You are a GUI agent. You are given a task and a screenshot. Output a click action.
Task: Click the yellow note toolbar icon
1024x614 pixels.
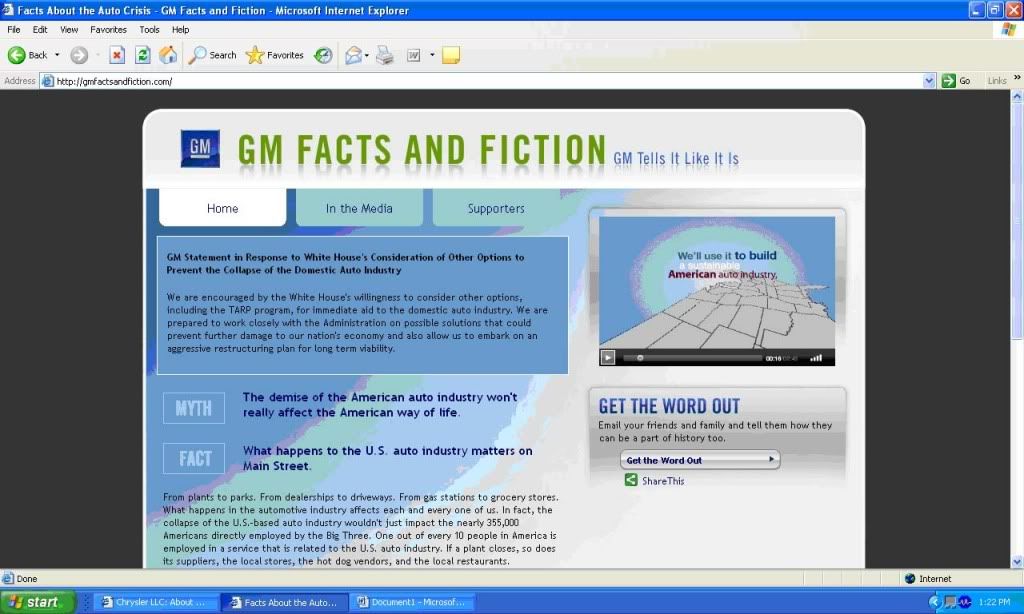451,56
